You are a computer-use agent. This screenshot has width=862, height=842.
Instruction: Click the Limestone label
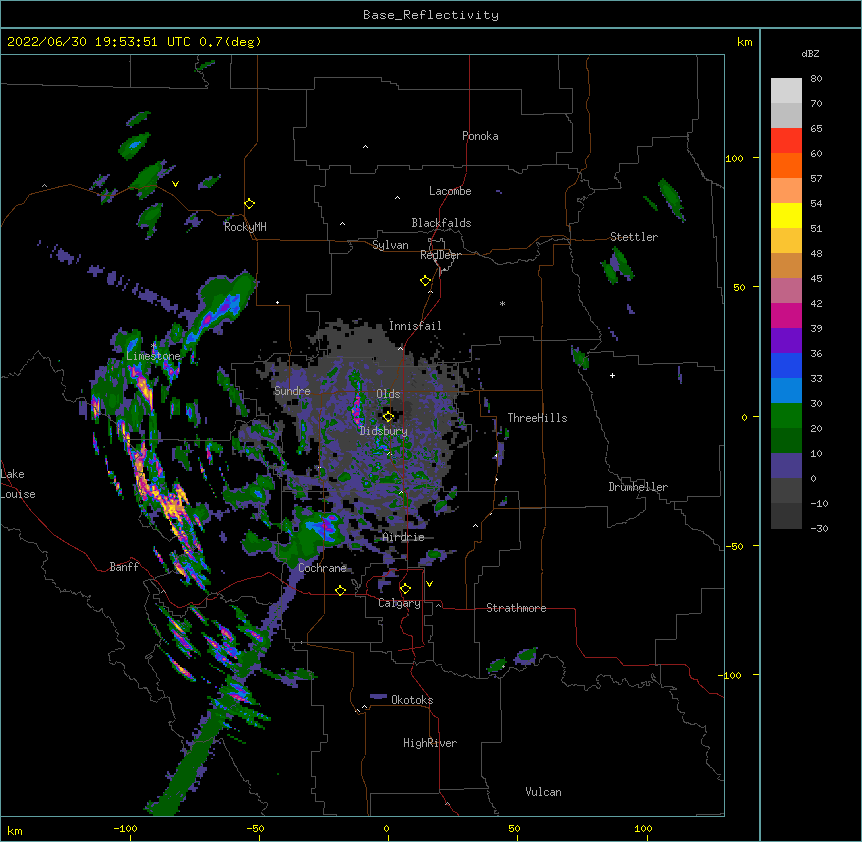(x=153, y=356)
